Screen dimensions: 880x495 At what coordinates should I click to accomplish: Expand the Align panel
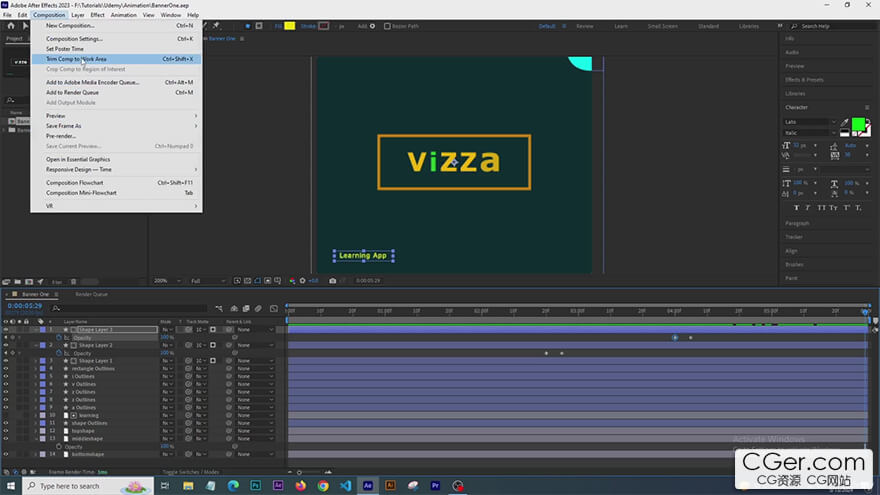[x=791, y=251]
